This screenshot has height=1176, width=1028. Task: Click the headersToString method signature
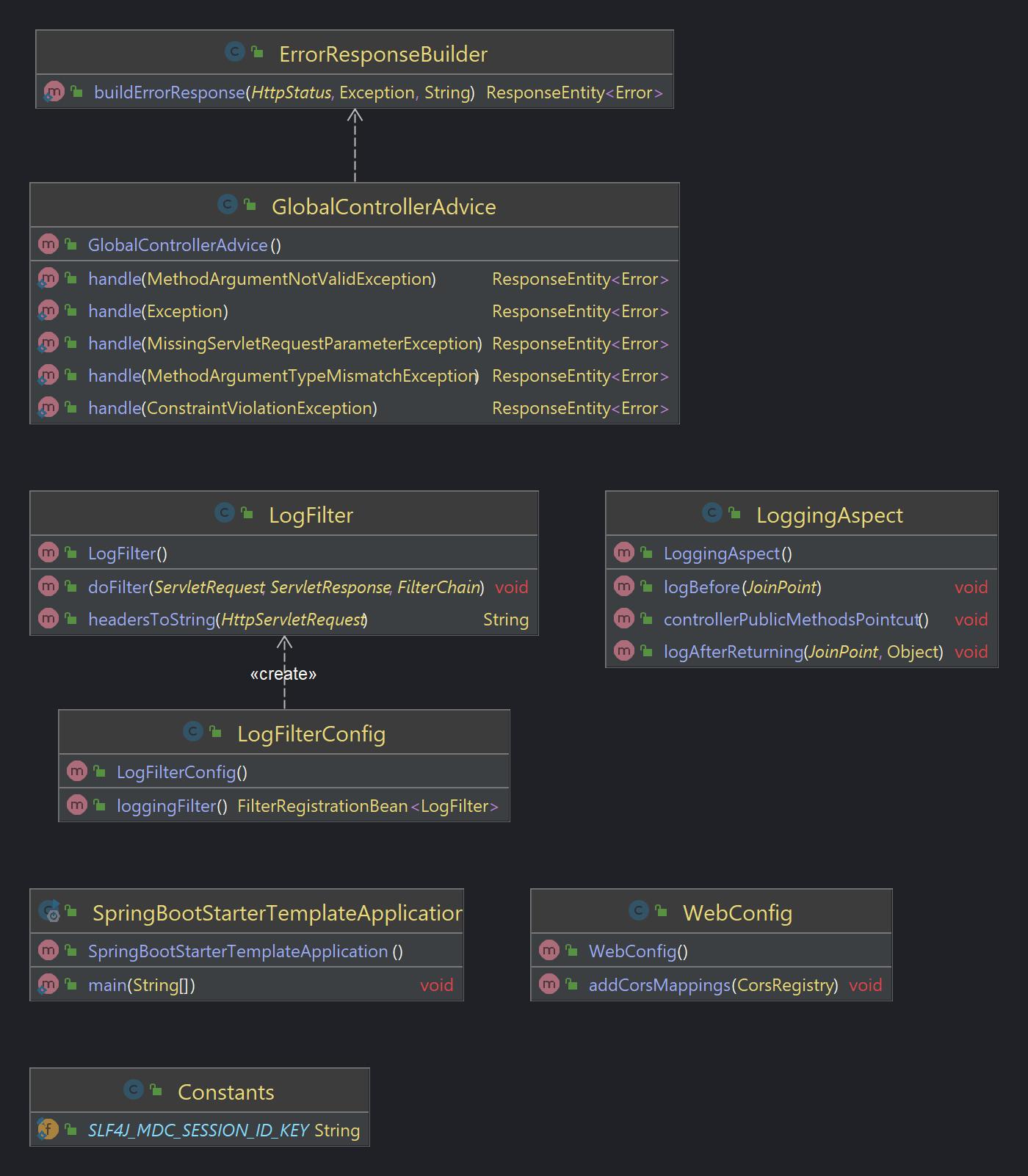pyautogui.click(x=228, y=620)
